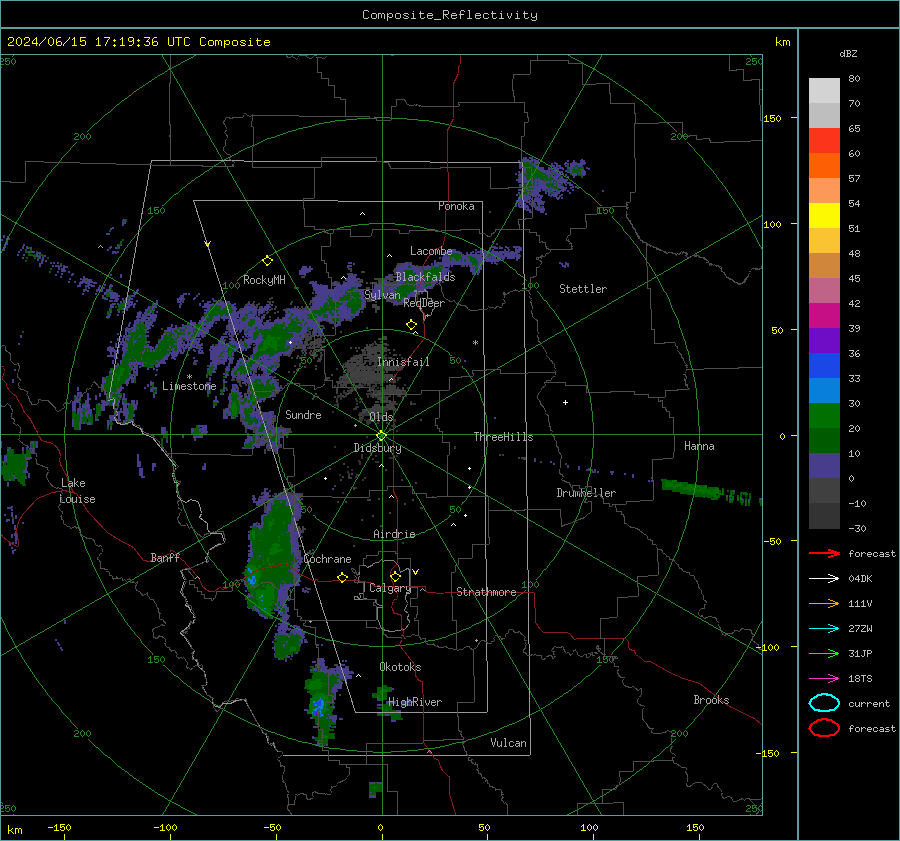Click the Sylvan label

[x=382, y=295]
